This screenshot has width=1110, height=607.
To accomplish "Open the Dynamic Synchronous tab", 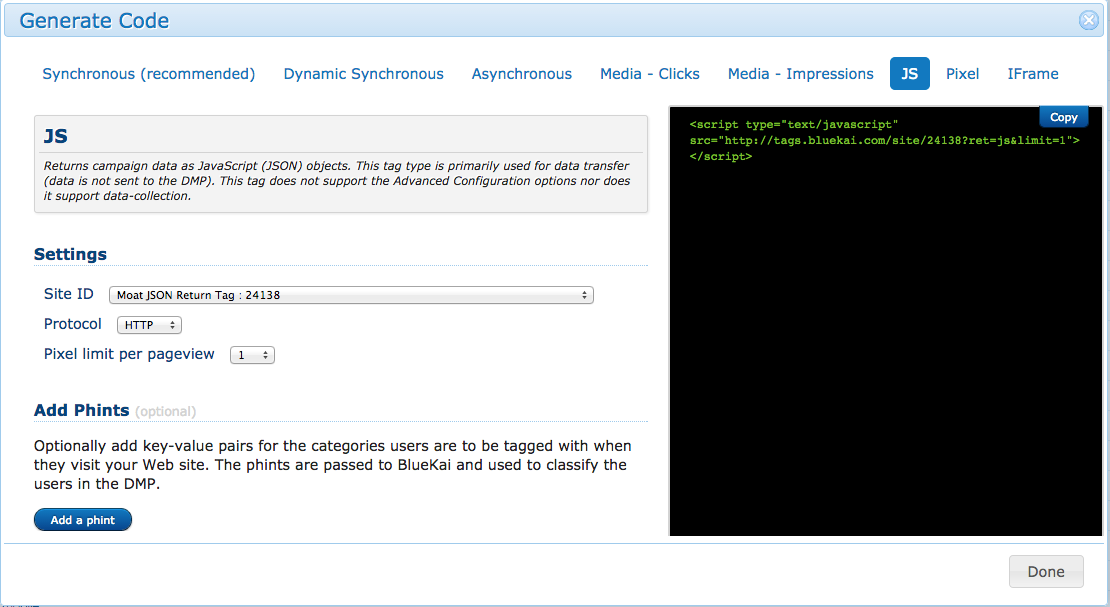I will [x=363, y=74].
